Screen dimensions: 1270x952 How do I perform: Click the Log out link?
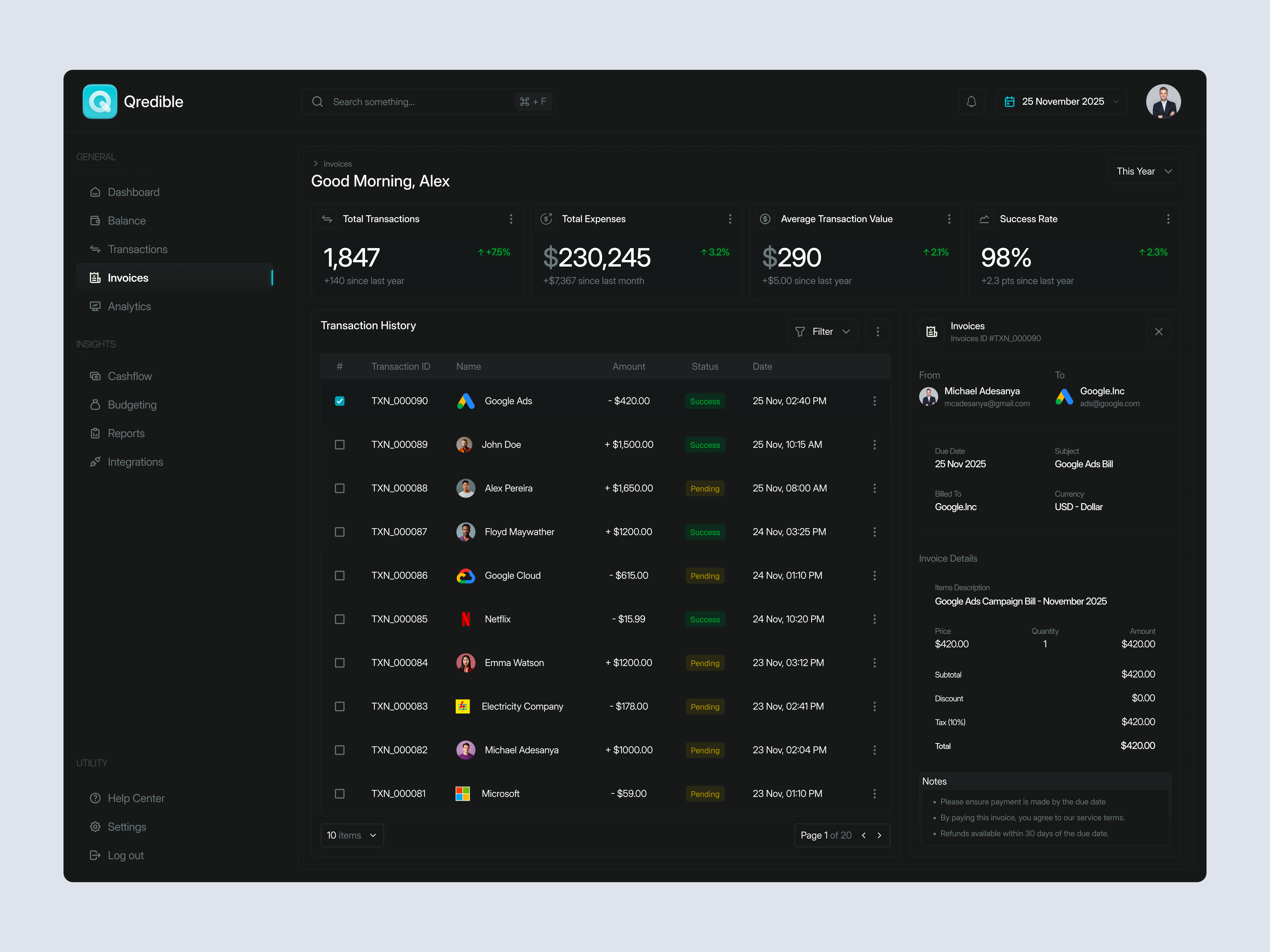(125, 855)
